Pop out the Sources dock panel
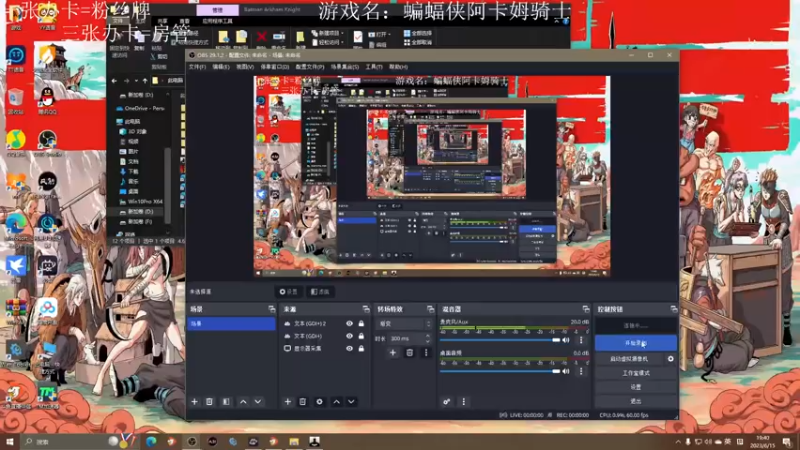 [366, 309]
